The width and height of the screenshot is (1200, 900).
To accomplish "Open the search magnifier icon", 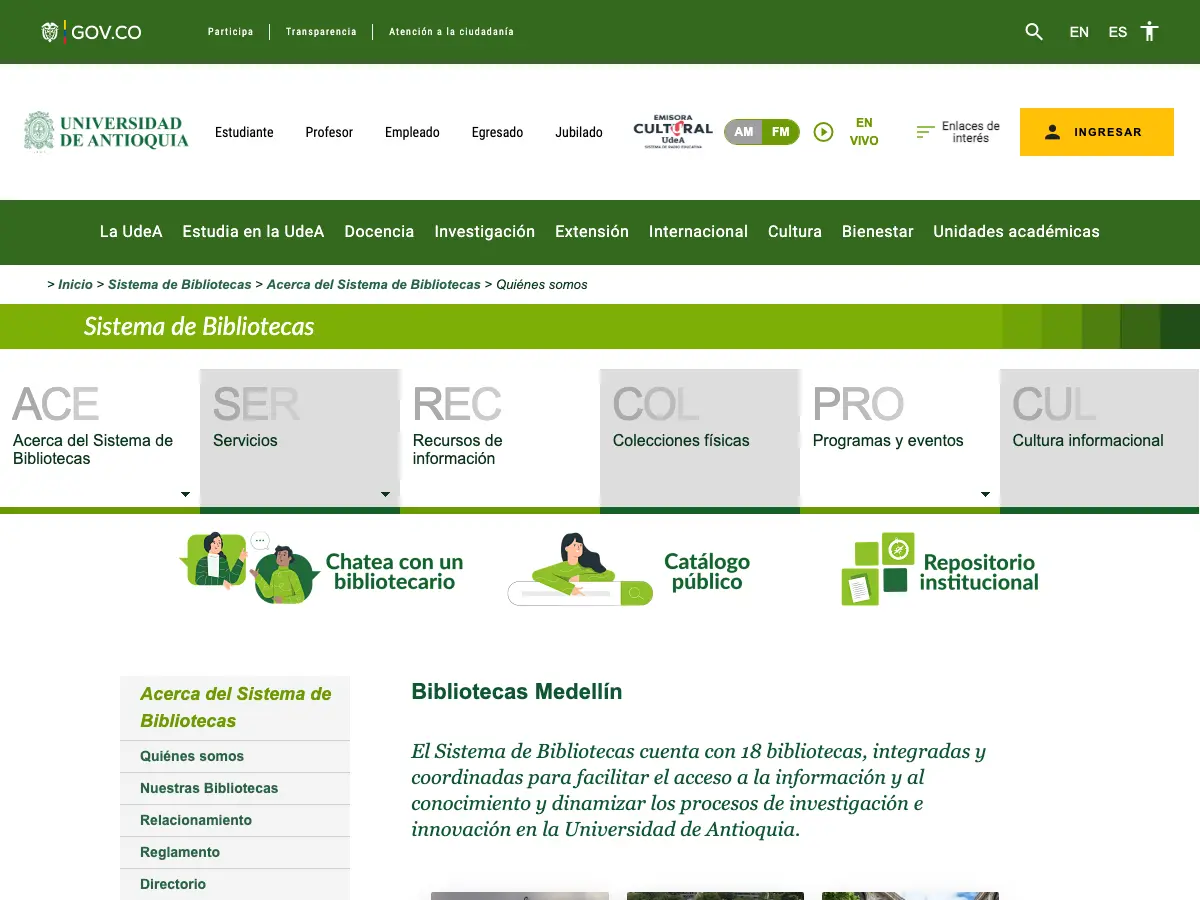I will click(1034, 32).
